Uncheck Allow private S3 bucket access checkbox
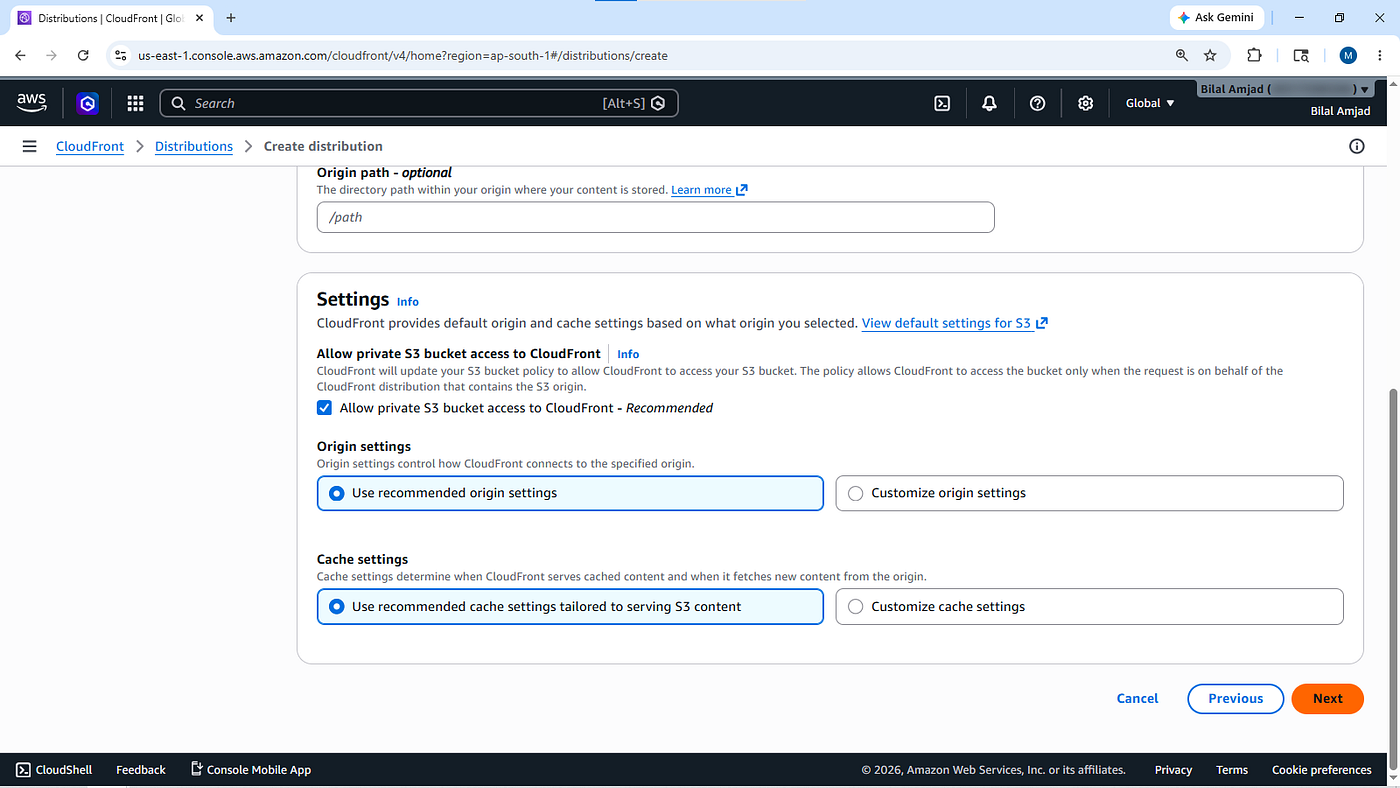The width and height of the screenshot is (1400, 788). 324,408
